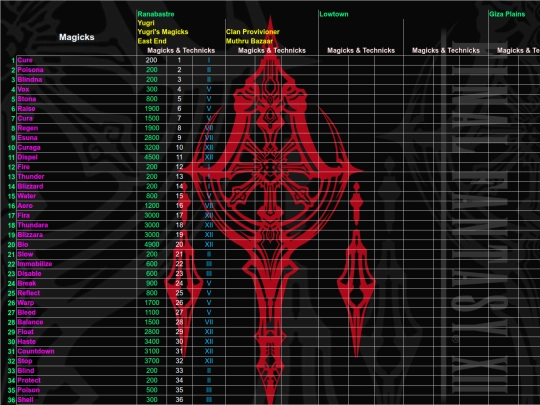Click the 4500 price for Dispel
Screen dimensions: 540x405
coord(152,157)
